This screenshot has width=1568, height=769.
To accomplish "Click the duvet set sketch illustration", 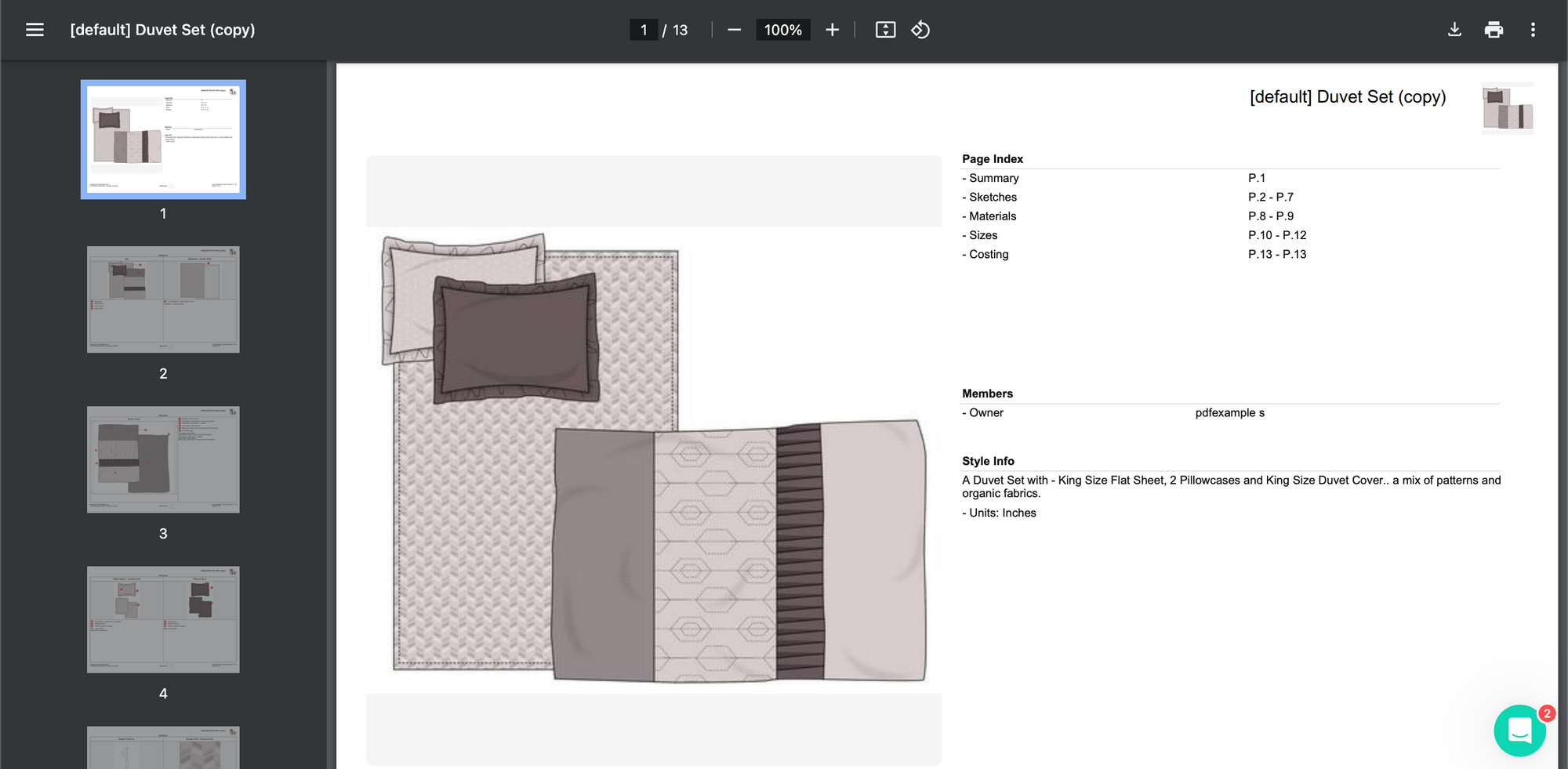I will point(654,459).
